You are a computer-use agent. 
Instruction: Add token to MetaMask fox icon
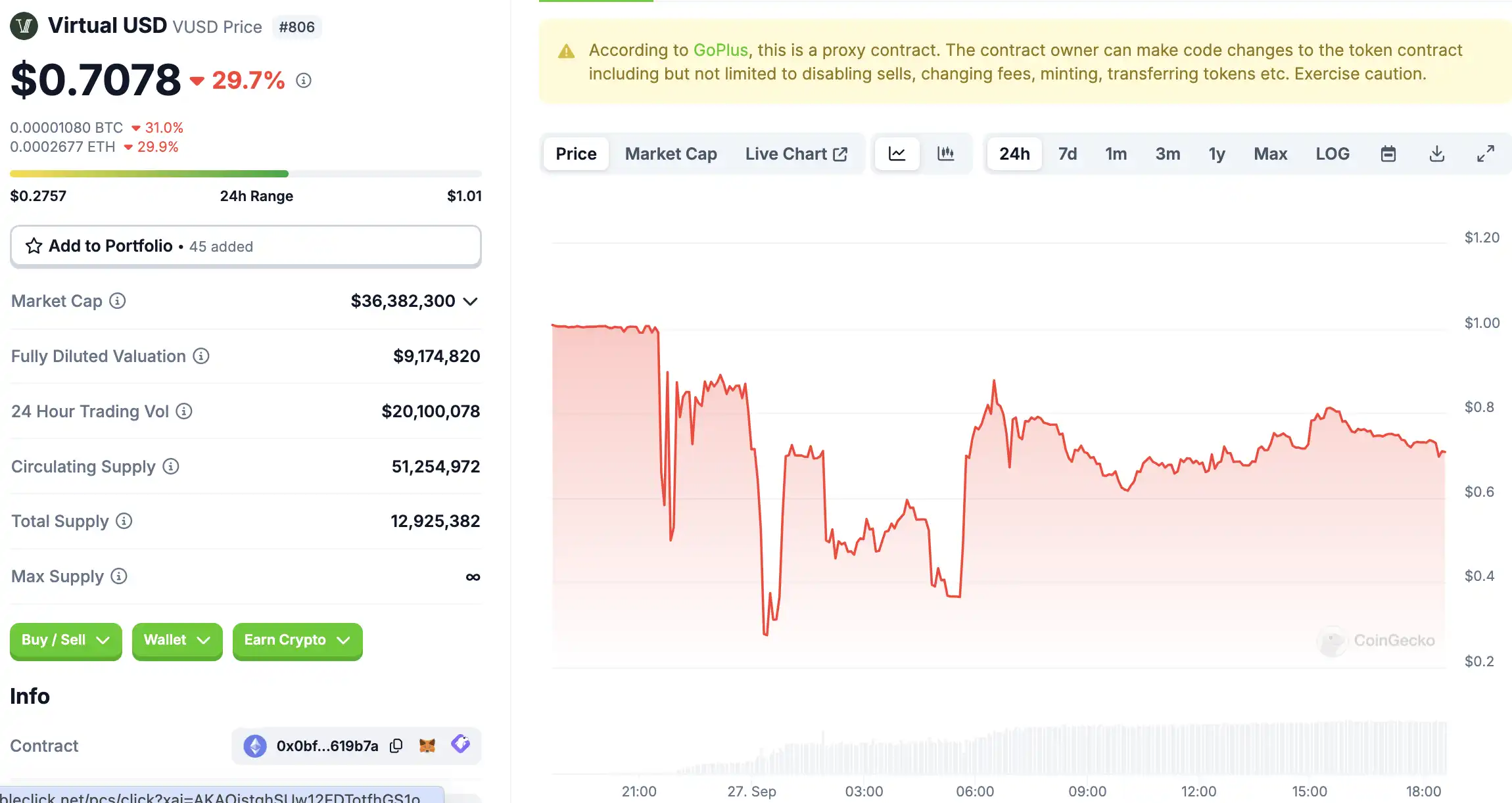point(427,746)
